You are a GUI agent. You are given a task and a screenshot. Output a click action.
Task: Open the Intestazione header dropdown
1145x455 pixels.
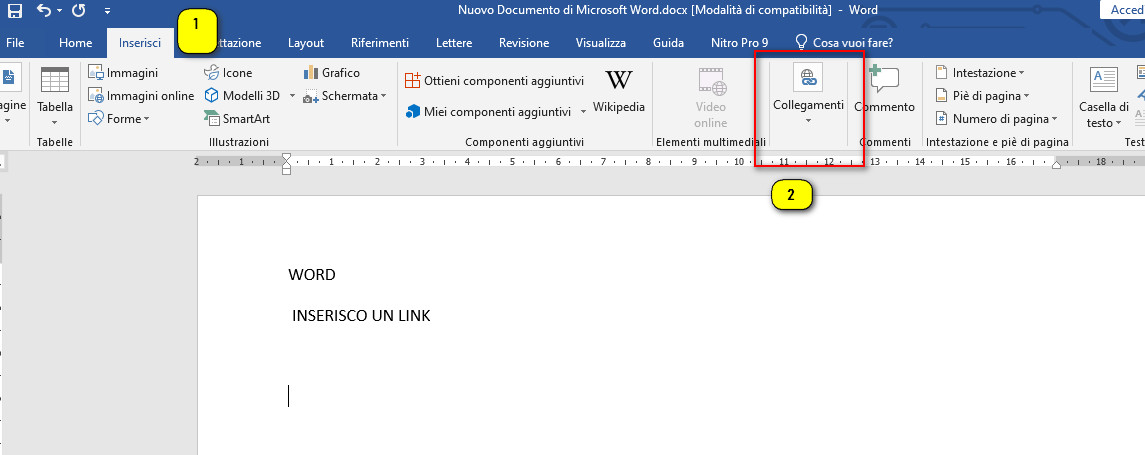[x=980, y=73]
